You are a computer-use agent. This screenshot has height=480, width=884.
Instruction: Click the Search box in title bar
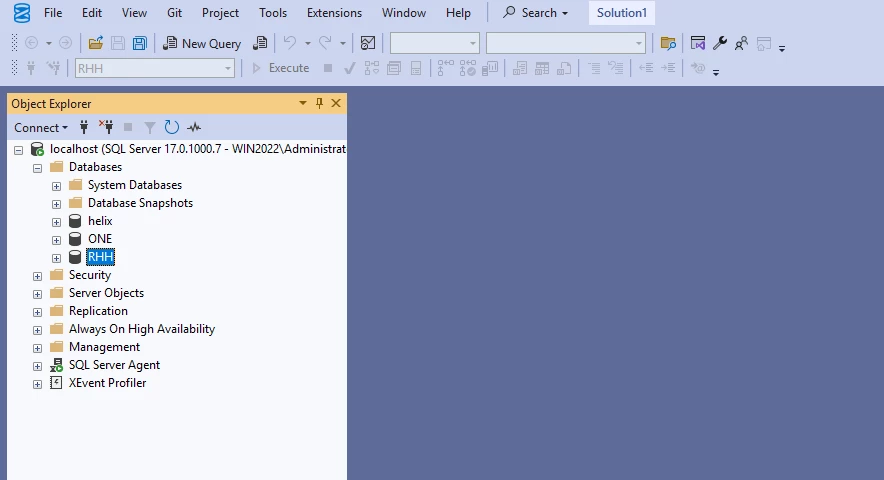tap(535, 13)
